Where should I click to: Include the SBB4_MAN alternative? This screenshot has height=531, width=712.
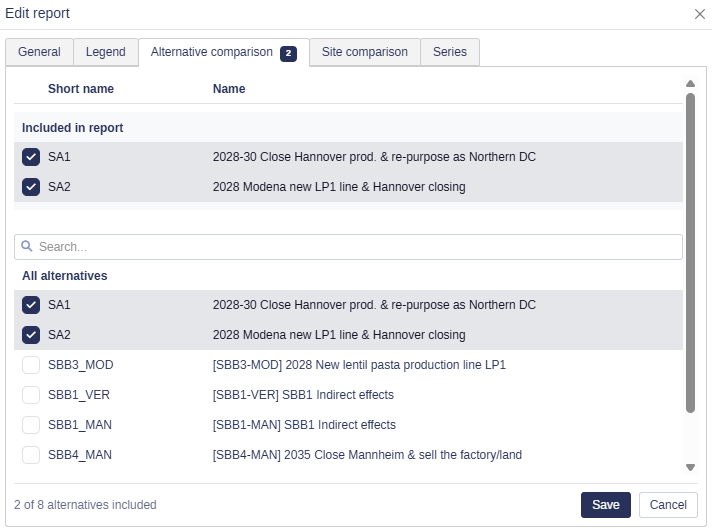click(x=31, y=455)
